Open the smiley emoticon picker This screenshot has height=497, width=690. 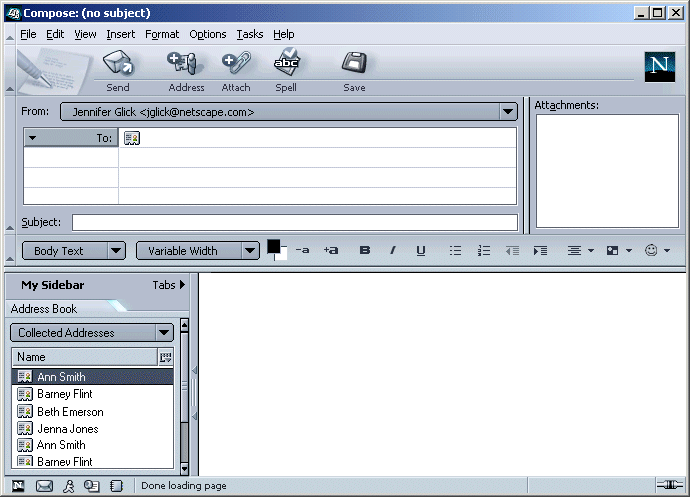tap(656, 251)
